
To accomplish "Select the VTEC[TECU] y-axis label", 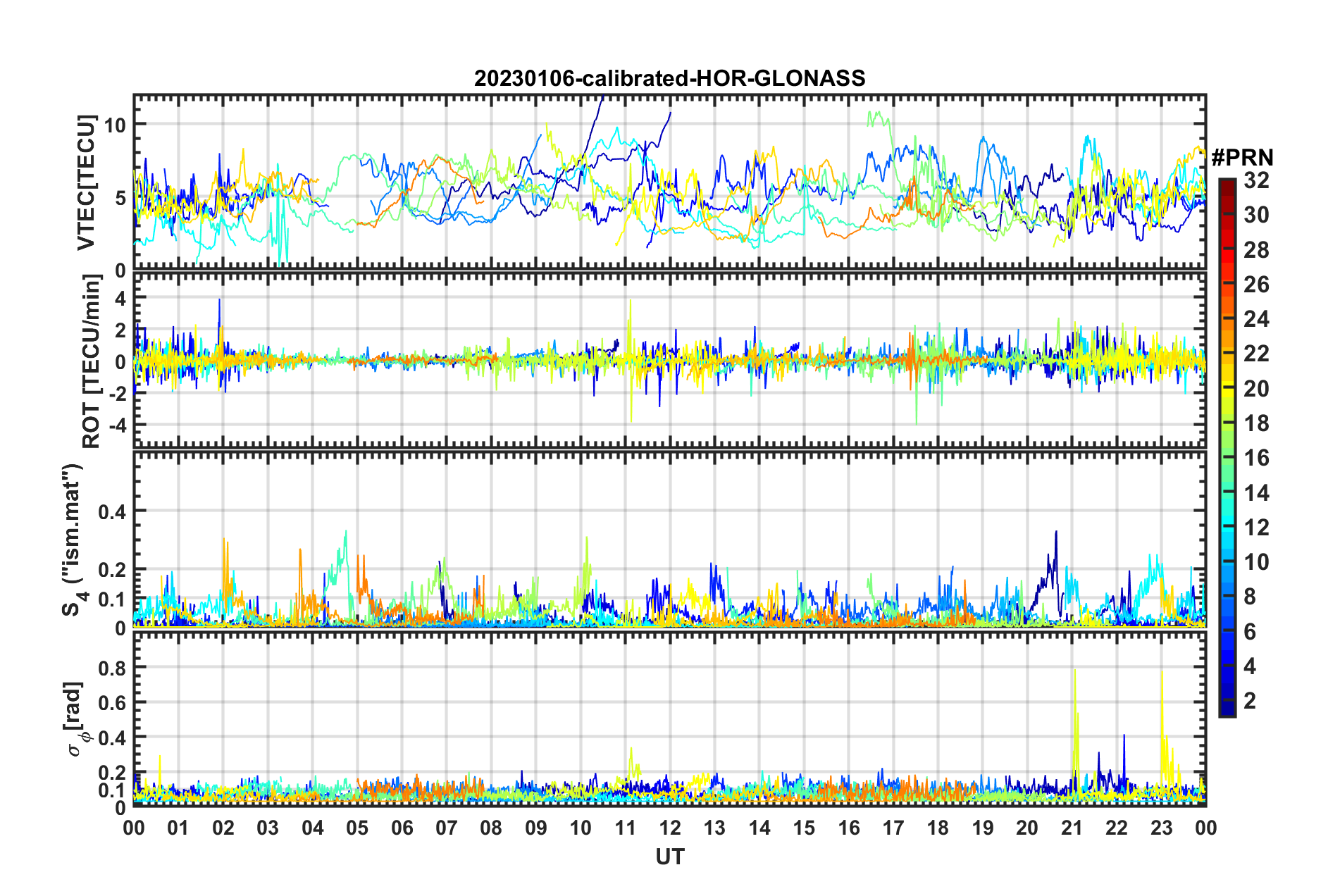I will coord(86,182).
